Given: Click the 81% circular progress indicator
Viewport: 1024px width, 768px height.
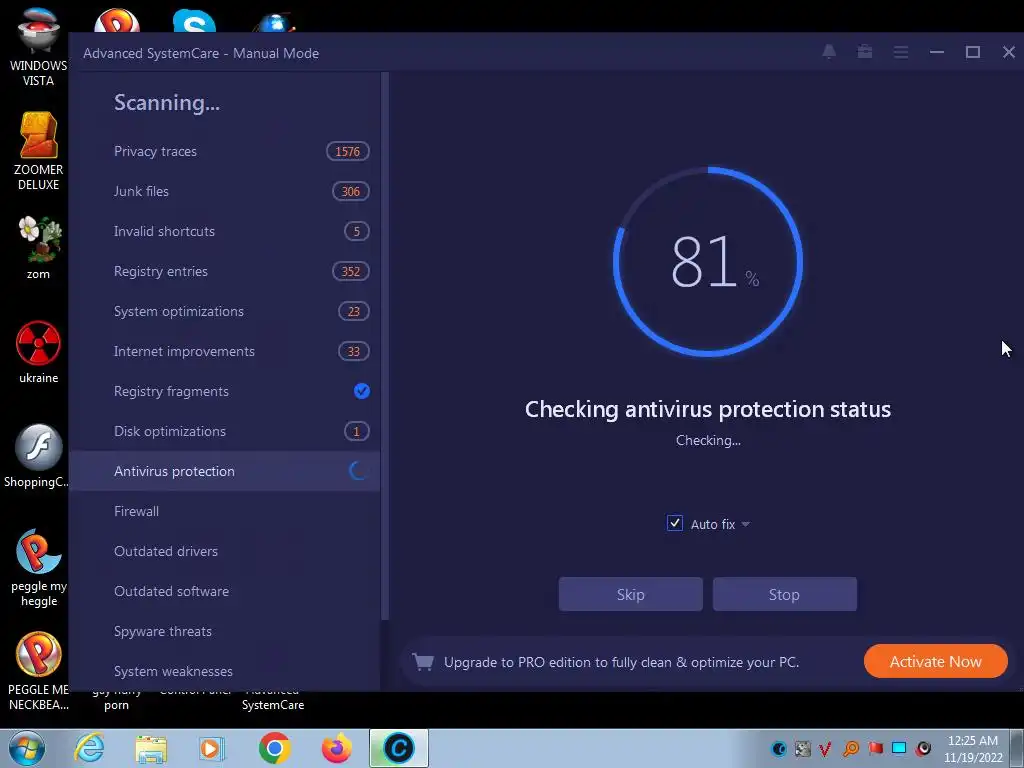Looking at the screenshot, I should point(708,261).
